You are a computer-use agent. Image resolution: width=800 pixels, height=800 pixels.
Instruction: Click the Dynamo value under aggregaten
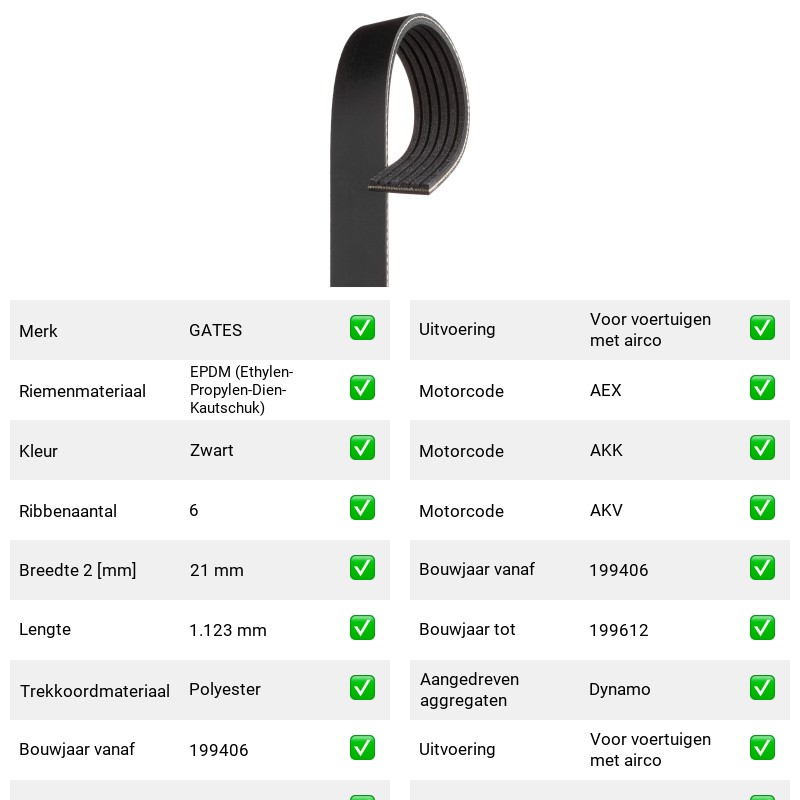[619, 689]
